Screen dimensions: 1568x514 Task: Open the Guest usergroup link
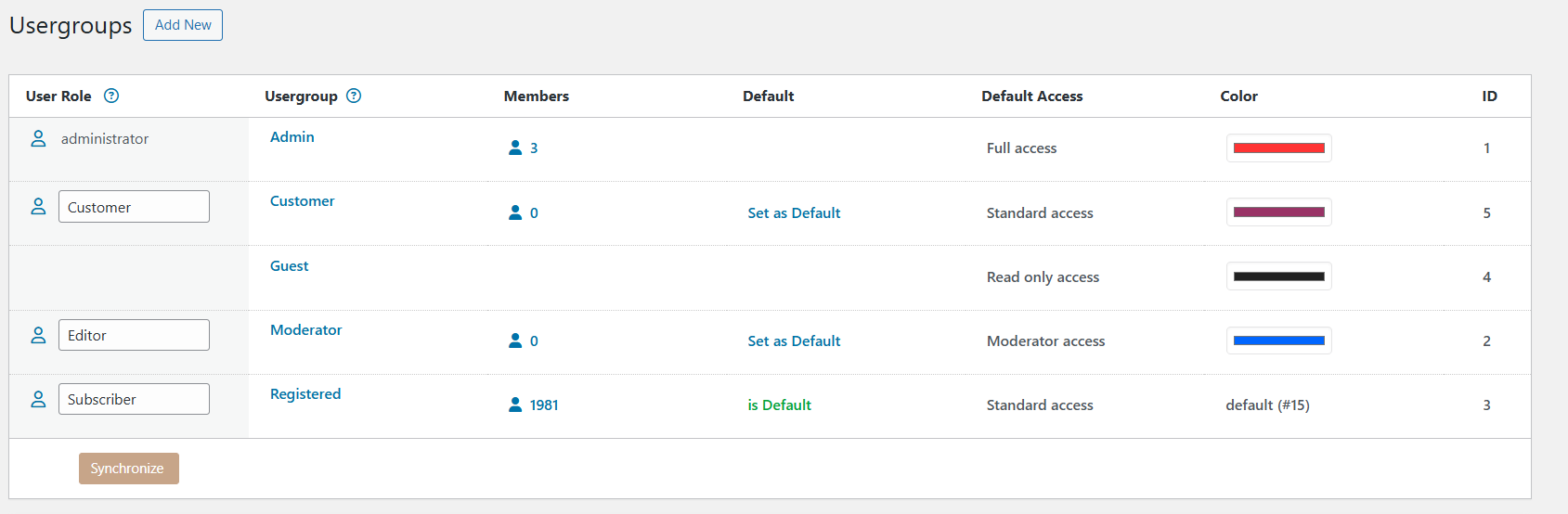tap(289, 265)
